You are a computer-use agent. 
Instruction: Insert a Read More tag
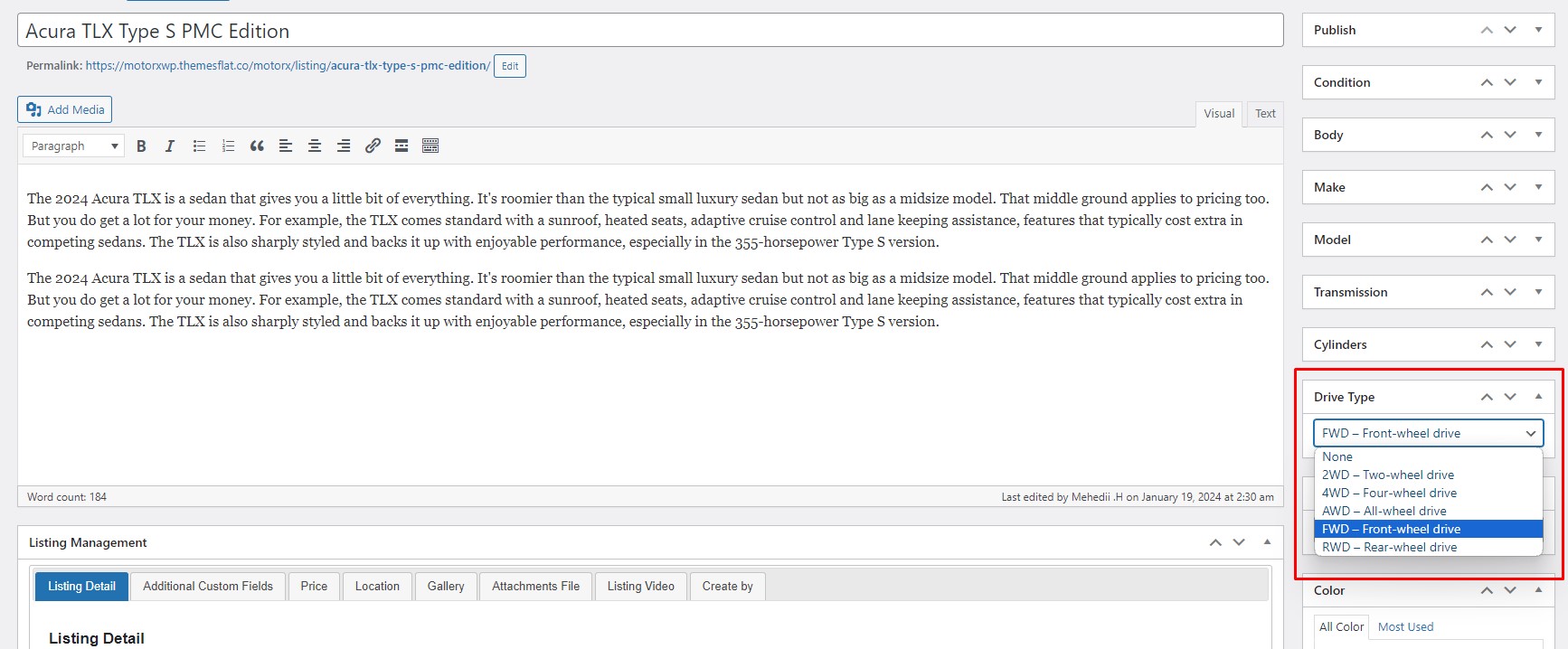(x=401, y=146)
